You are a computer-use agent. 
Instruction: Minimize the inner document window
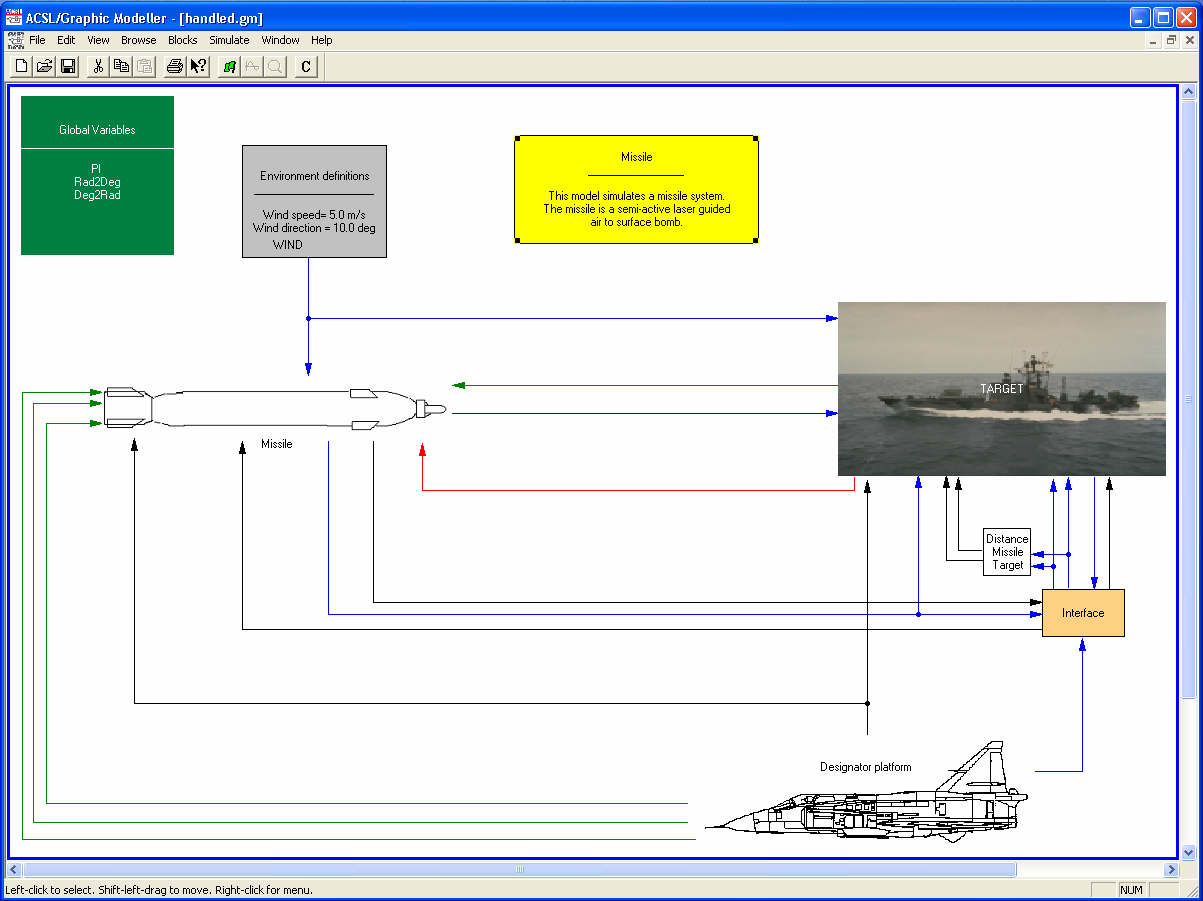pyautogui.click(x=1153, y=40)
